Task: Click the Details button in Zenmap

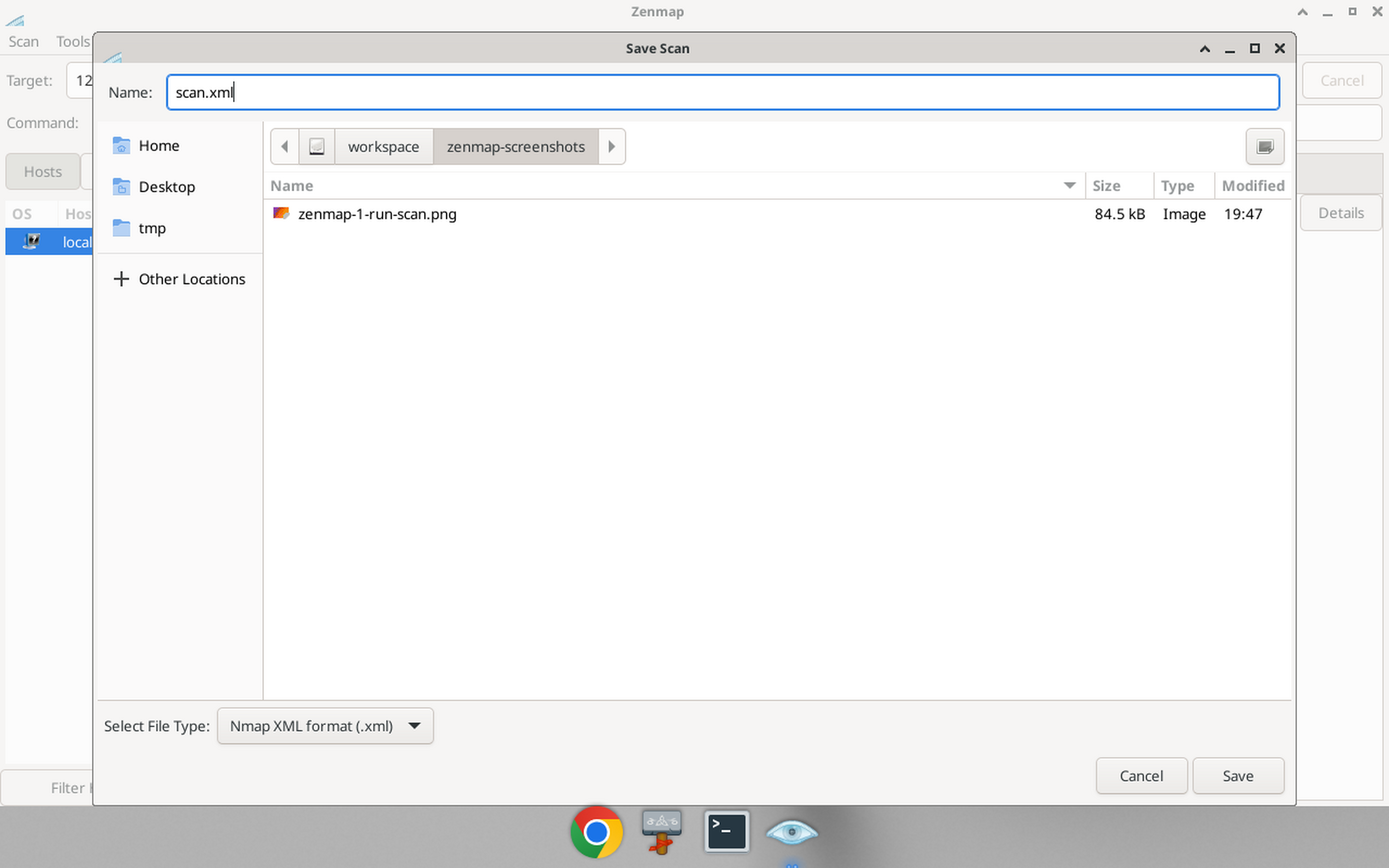Action: point(1341,213)
